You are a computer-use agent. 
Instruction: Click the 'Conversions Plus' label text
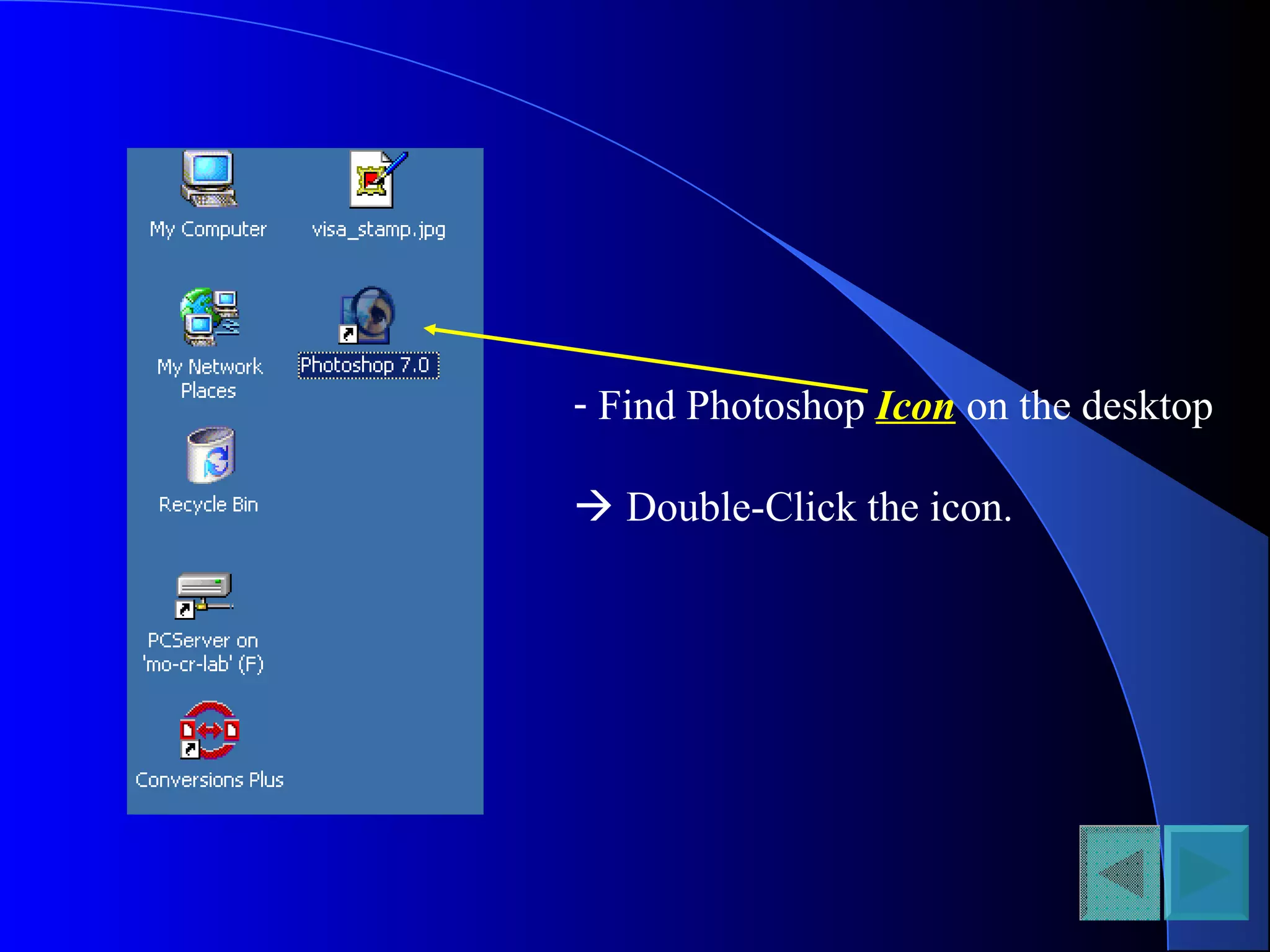(x=210, y=780)
